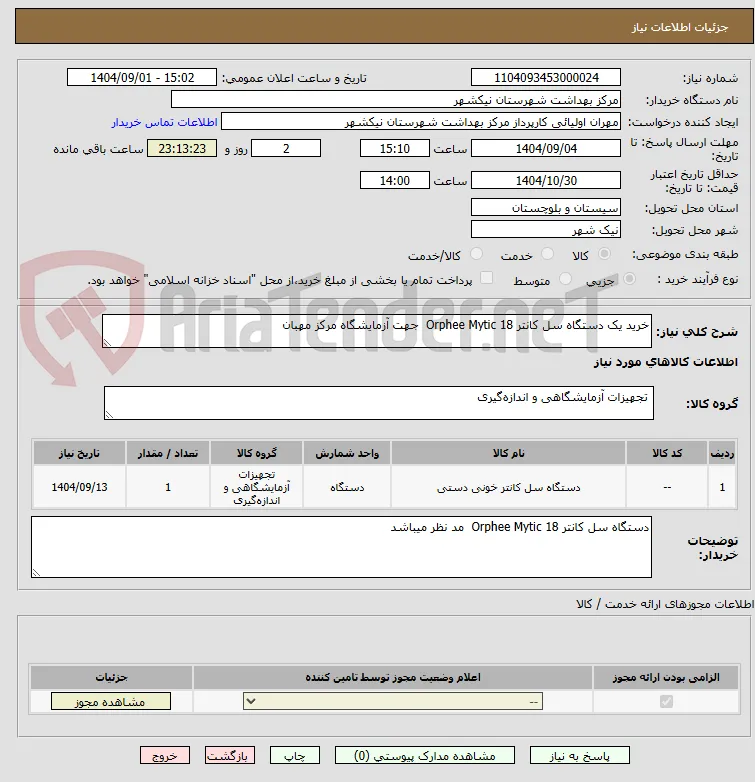This screenshot has width=755, height=782.
Task: Click the item code cell showing --
Action: point(667,487)
